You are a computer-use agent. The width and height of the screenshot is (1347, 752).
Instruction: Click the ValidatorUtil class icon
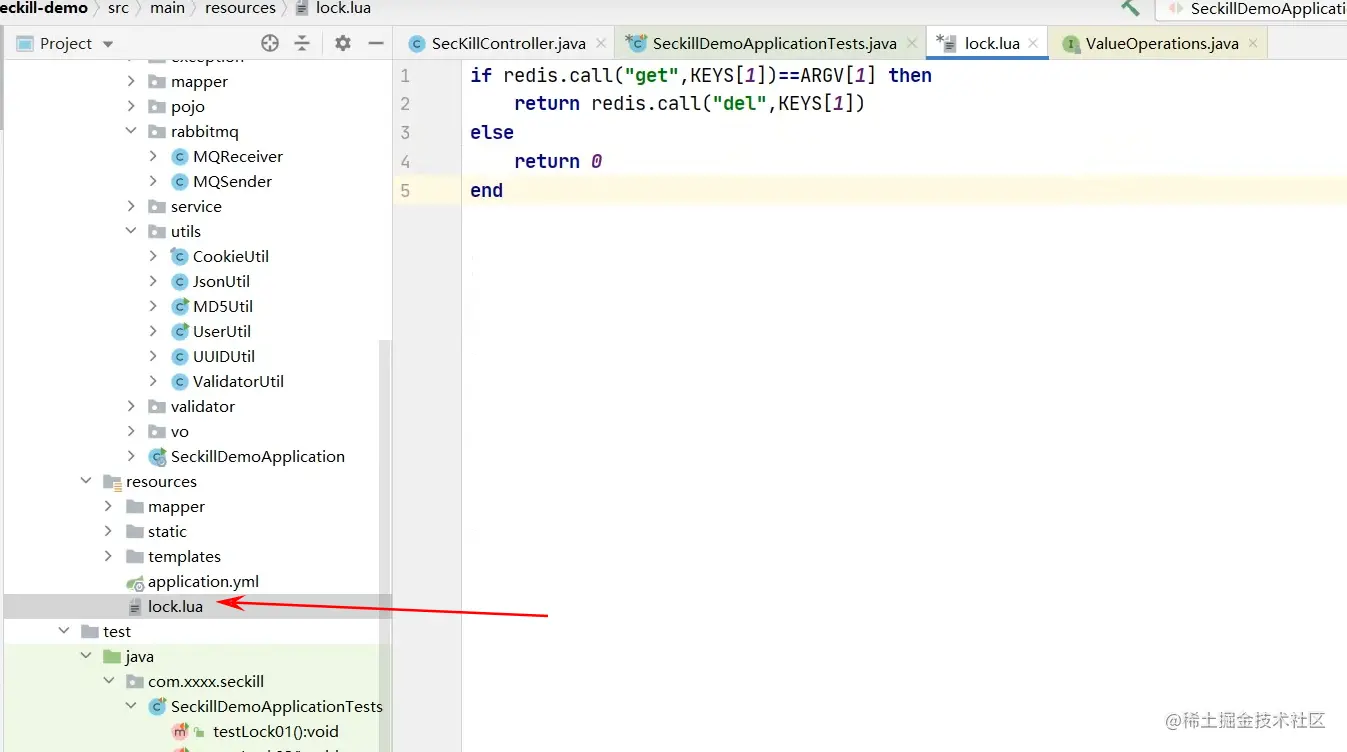coord(180,381)
